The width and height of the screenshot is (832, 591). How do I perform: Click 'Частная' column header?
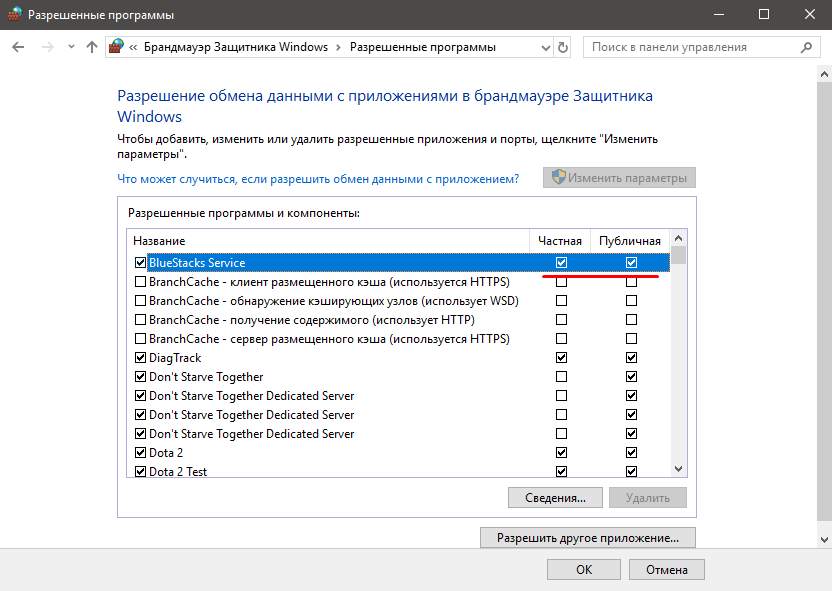560,241
